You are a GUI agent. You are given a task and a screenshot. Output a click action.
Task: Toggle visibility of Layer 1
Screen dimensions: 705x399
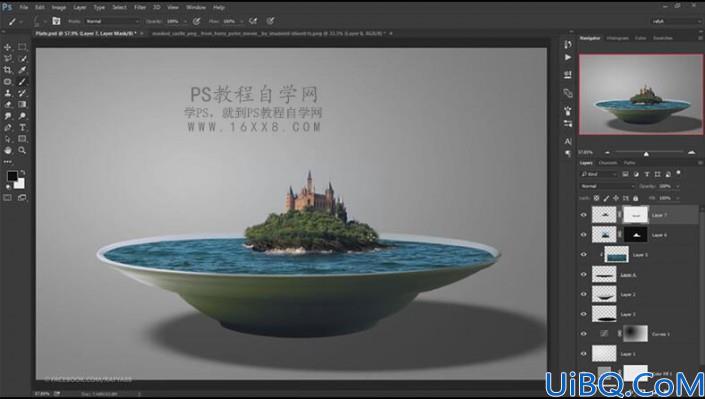584,354
